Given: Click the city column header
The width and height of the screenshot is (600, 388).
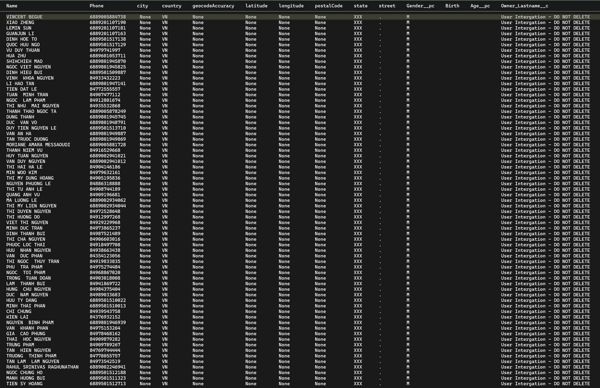Looking at the screenshot, I should (142, 6).
